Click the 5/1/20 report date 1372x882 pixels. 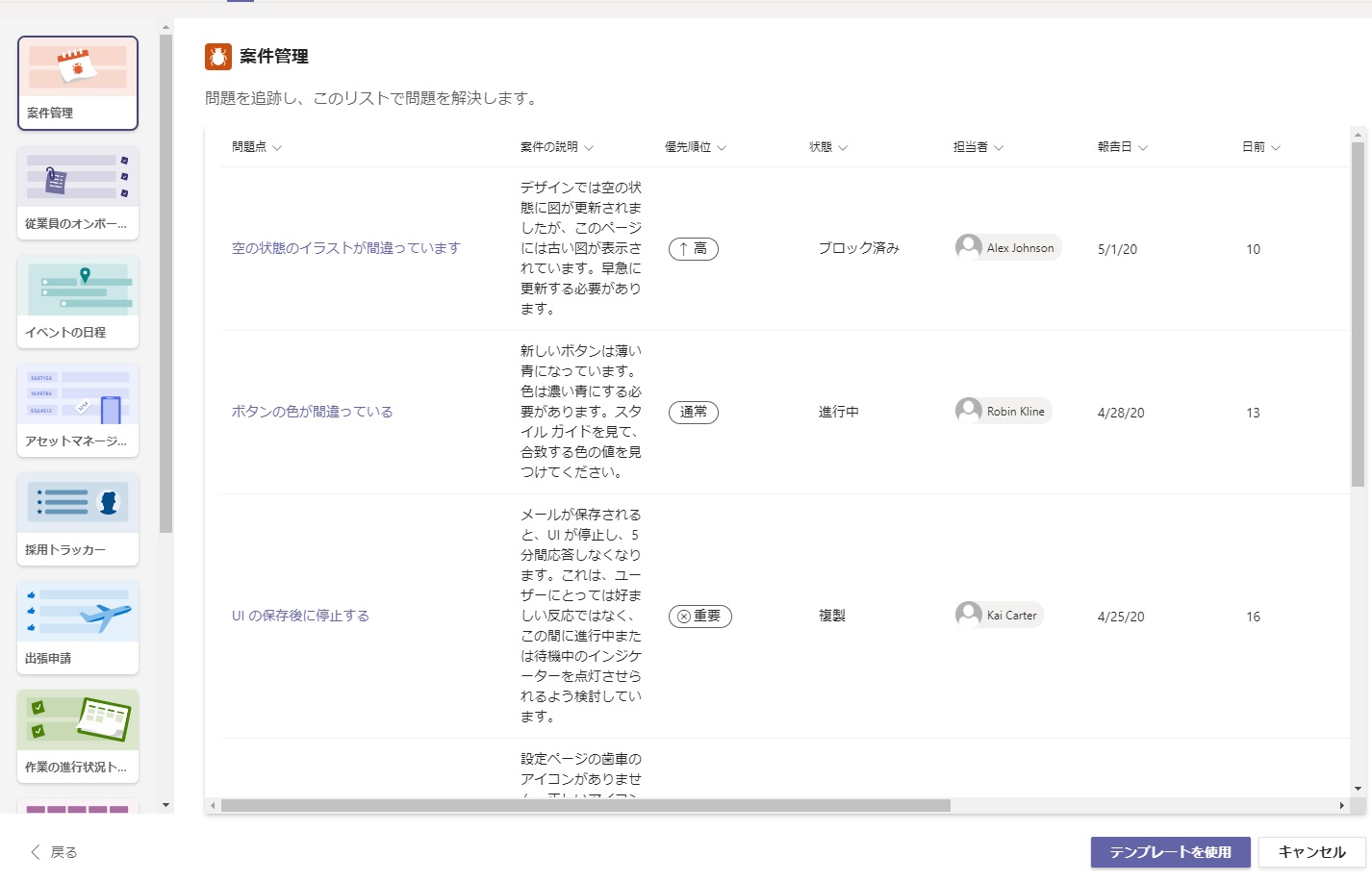tap(1117, 249)
